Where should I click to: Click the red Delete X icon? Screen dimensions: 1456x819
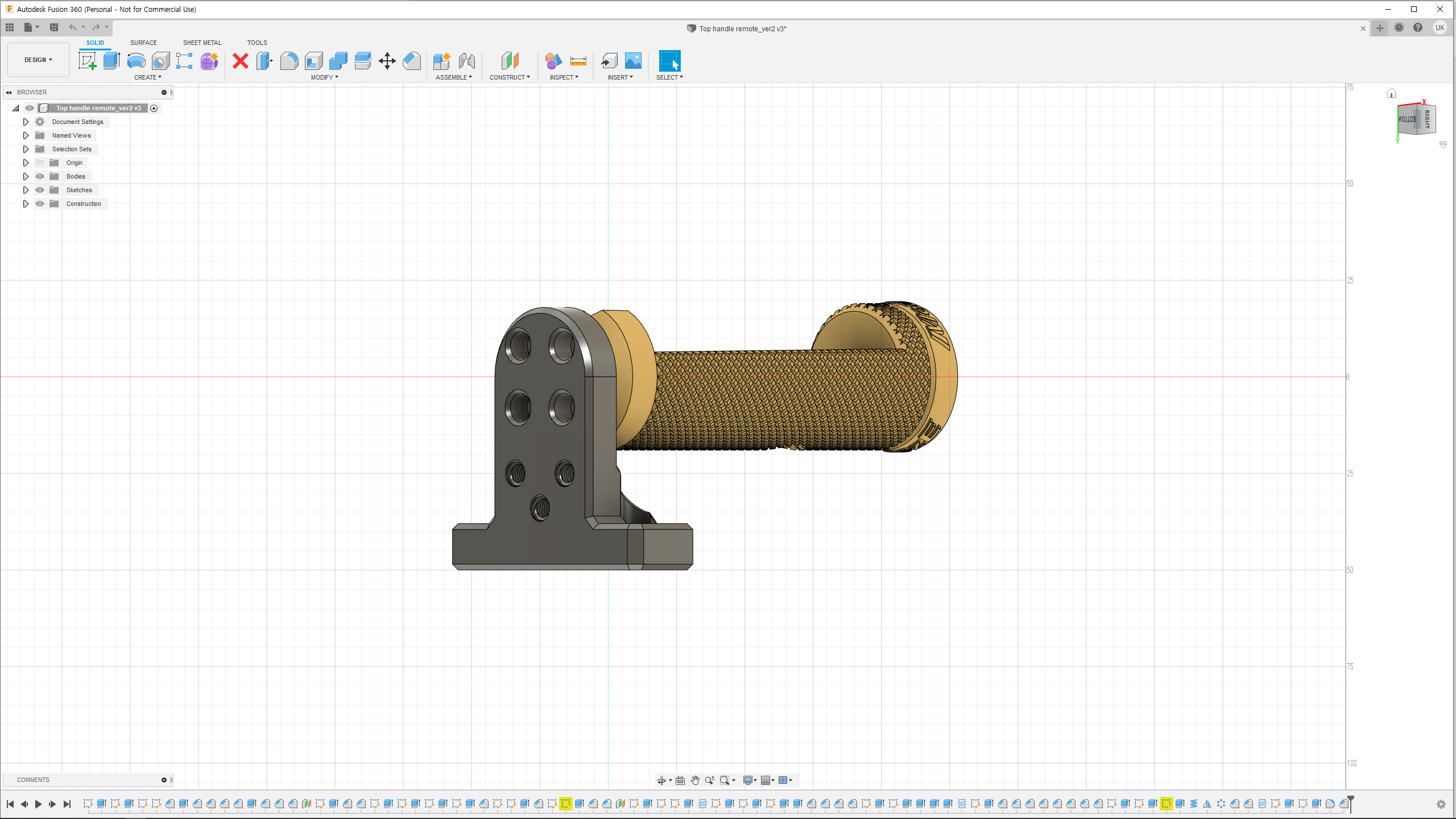[241, 61]
